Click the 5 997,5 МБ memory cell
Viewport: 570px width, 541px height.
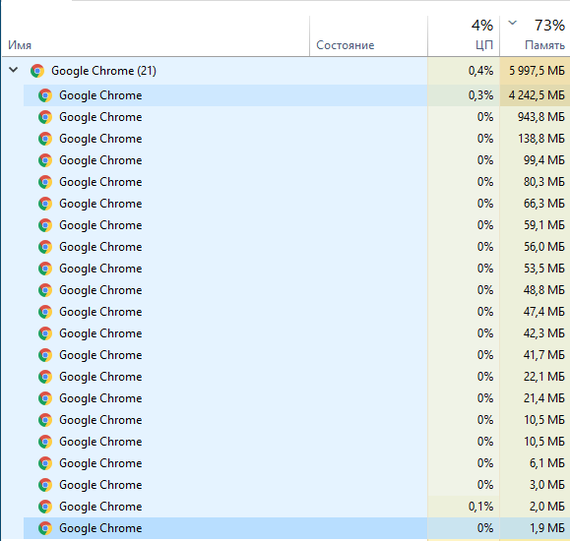(535, 71)
